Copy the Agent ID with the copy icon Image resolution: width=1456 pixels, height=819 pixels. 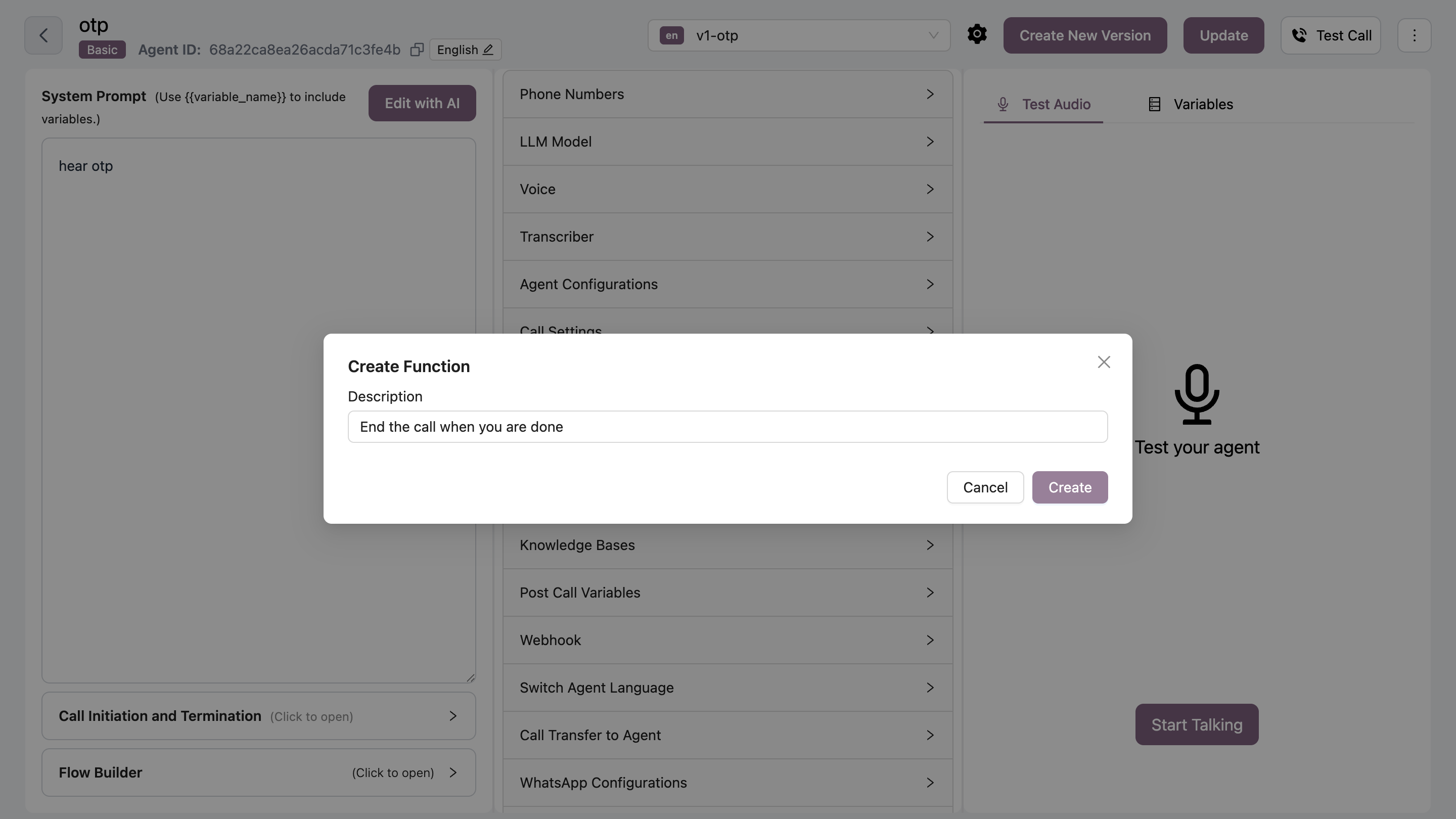(x=417, y=50)
